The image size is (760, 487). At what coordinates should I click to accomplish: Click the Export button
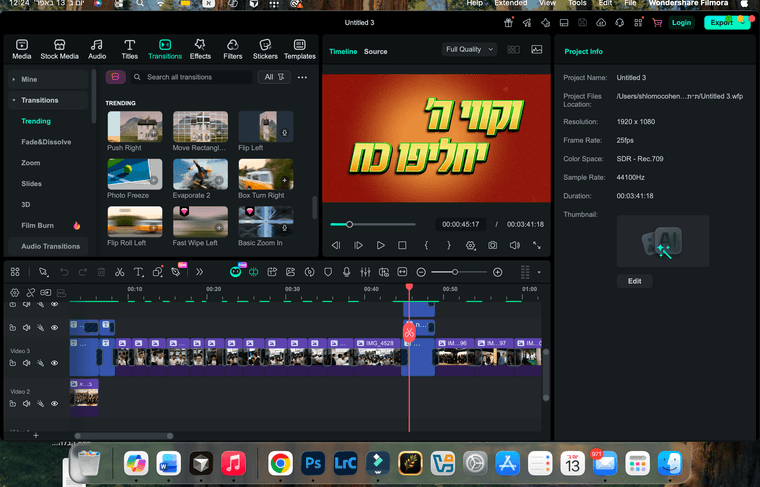point(725,22)
